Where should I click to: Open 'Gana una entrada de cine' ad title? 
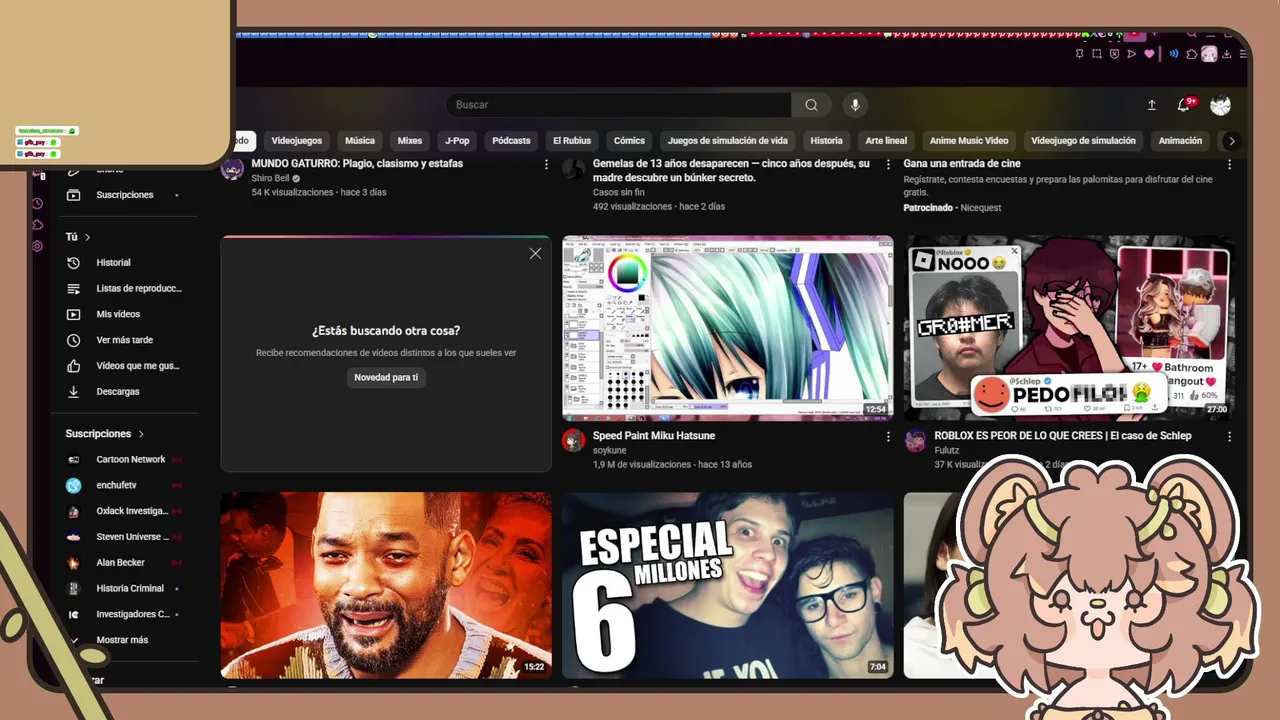click(x=962, y=164)
